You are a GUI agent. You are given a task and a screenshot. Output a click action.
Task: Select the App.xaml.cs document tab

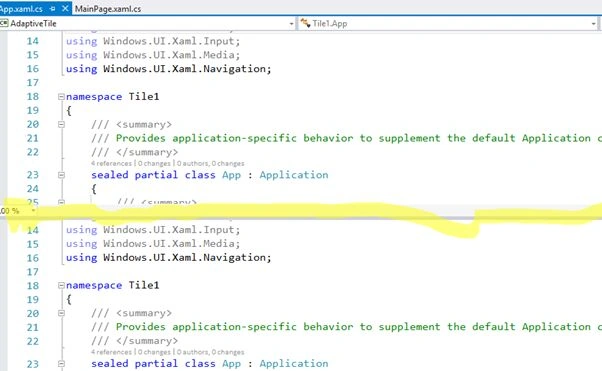(x=21, y=8)
